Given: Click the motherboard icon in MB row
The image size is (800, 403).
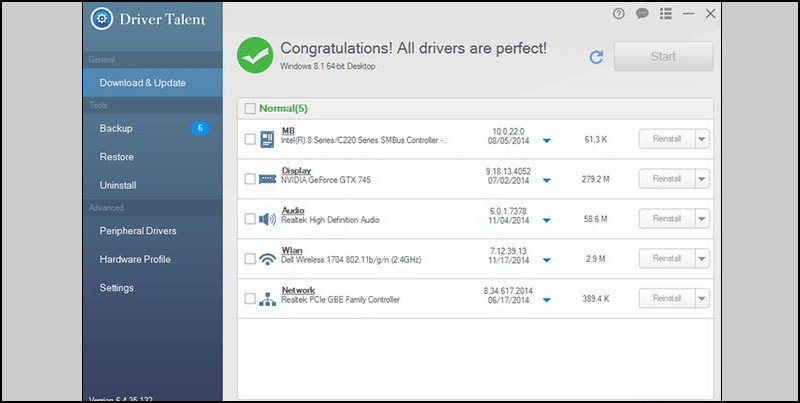Looking at the screenshot, I should tap(267, 139).
